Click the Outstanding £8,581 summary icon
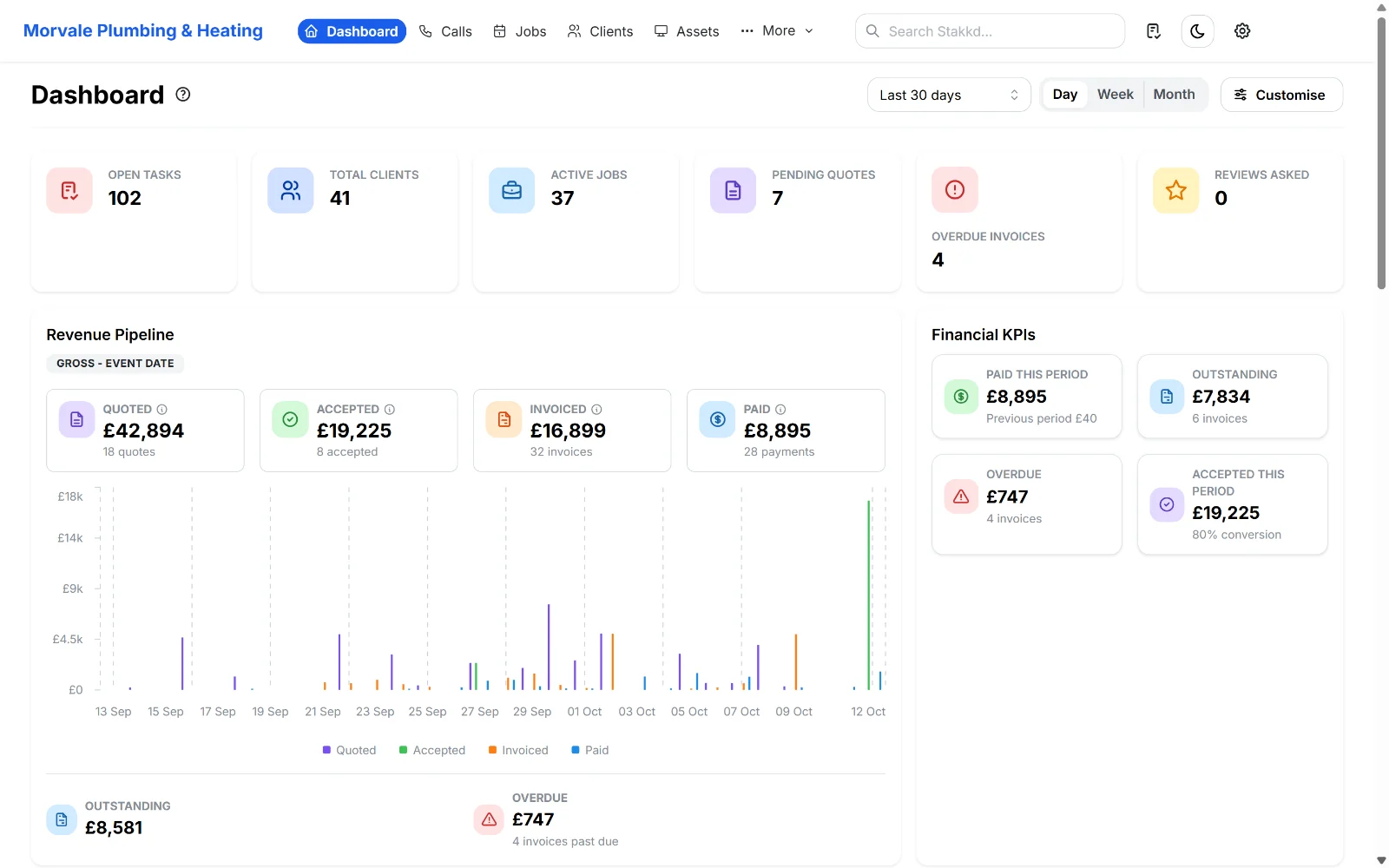 click(x=62, y=819)
